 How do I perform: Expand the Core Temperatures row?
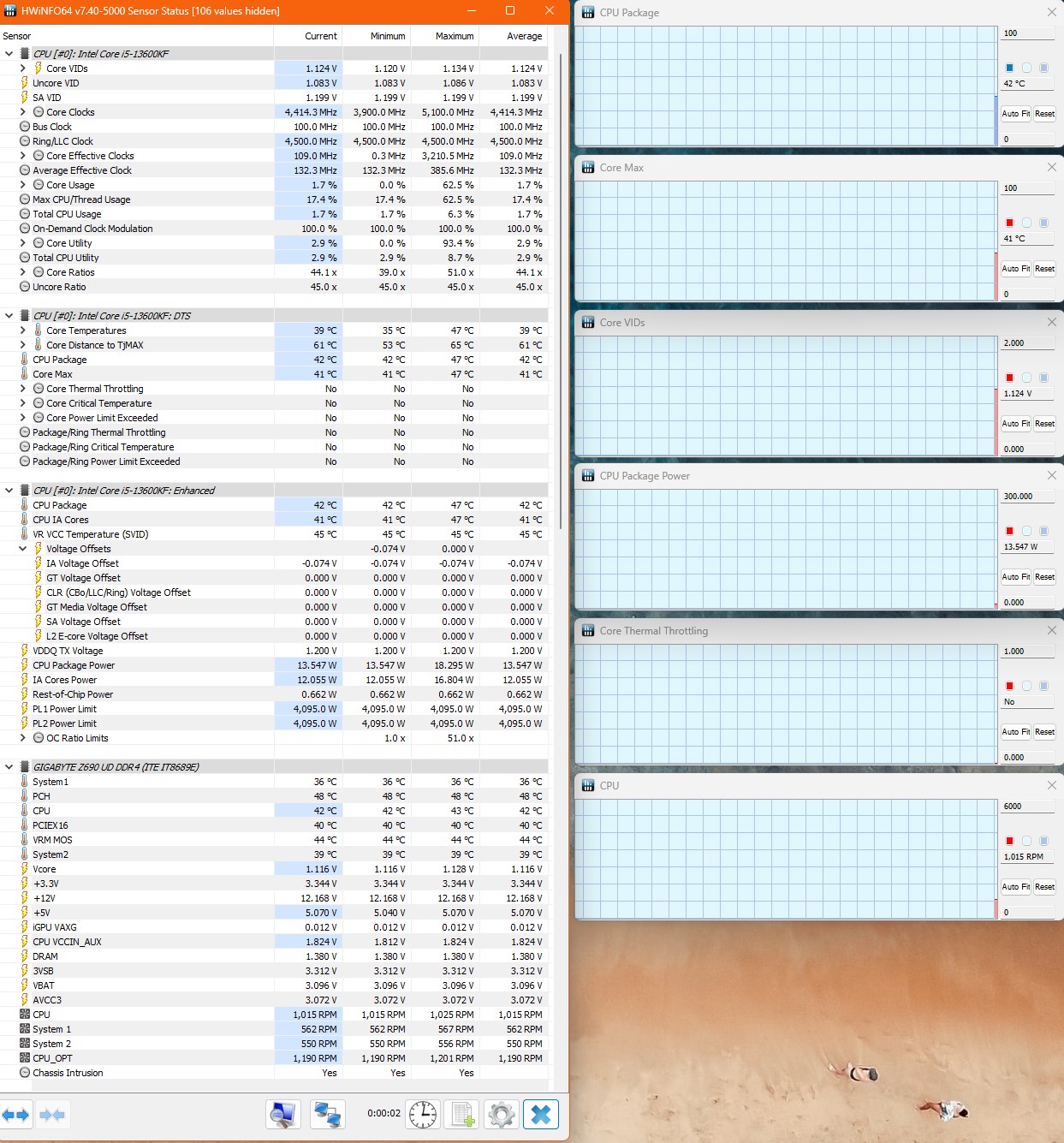pos(23,330)
